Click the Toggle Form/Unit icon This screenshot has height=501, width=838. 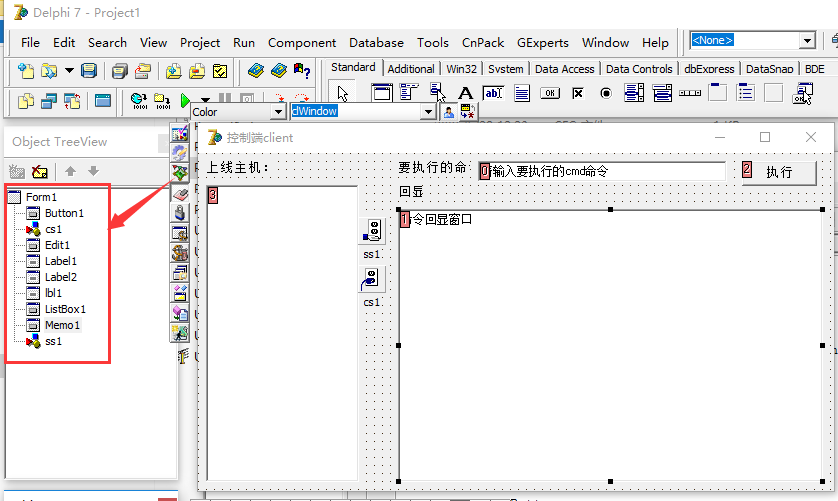[72, 101]
